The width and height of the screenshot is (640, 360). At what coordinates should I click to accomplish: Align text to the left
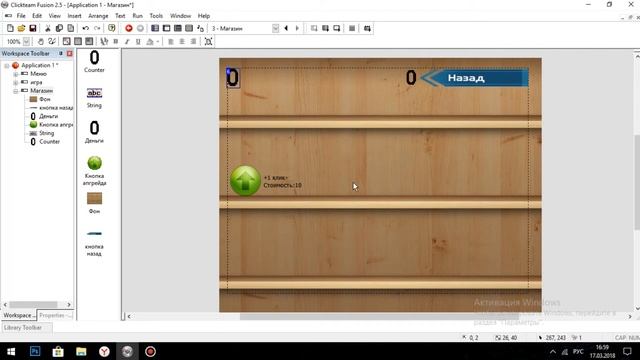tap(171, 41)
